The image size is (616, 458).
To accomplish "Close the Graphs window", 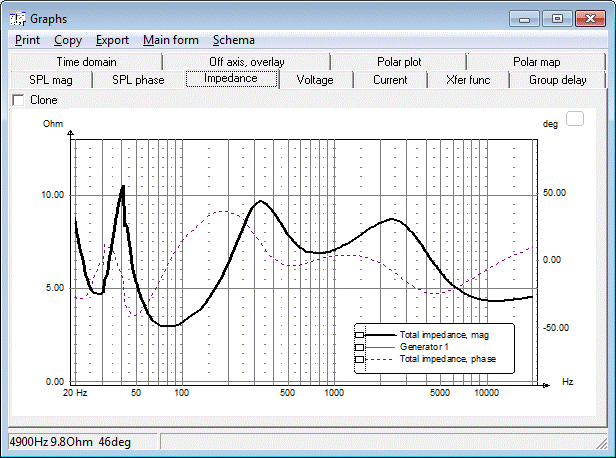I will coord(590,18).
